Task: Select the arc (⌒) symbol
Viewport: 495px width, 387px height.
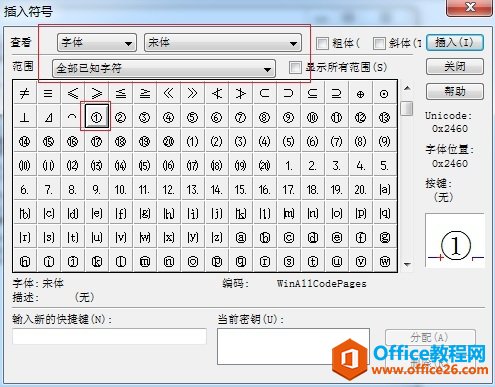Action: pyautogui.click(x=72, y=117)
